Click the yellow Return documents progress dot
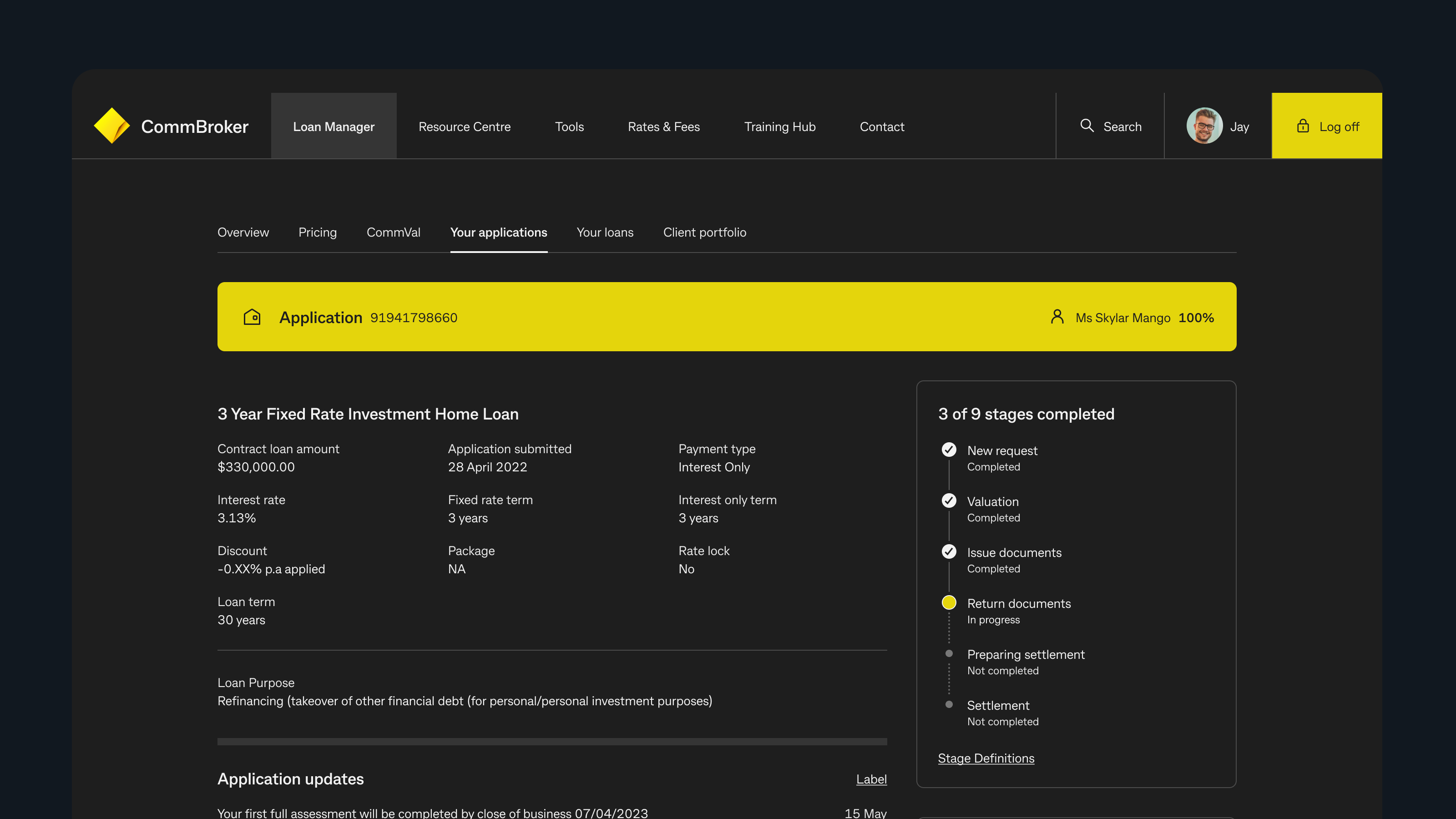1456x819 pixels. tap(948, 602)
